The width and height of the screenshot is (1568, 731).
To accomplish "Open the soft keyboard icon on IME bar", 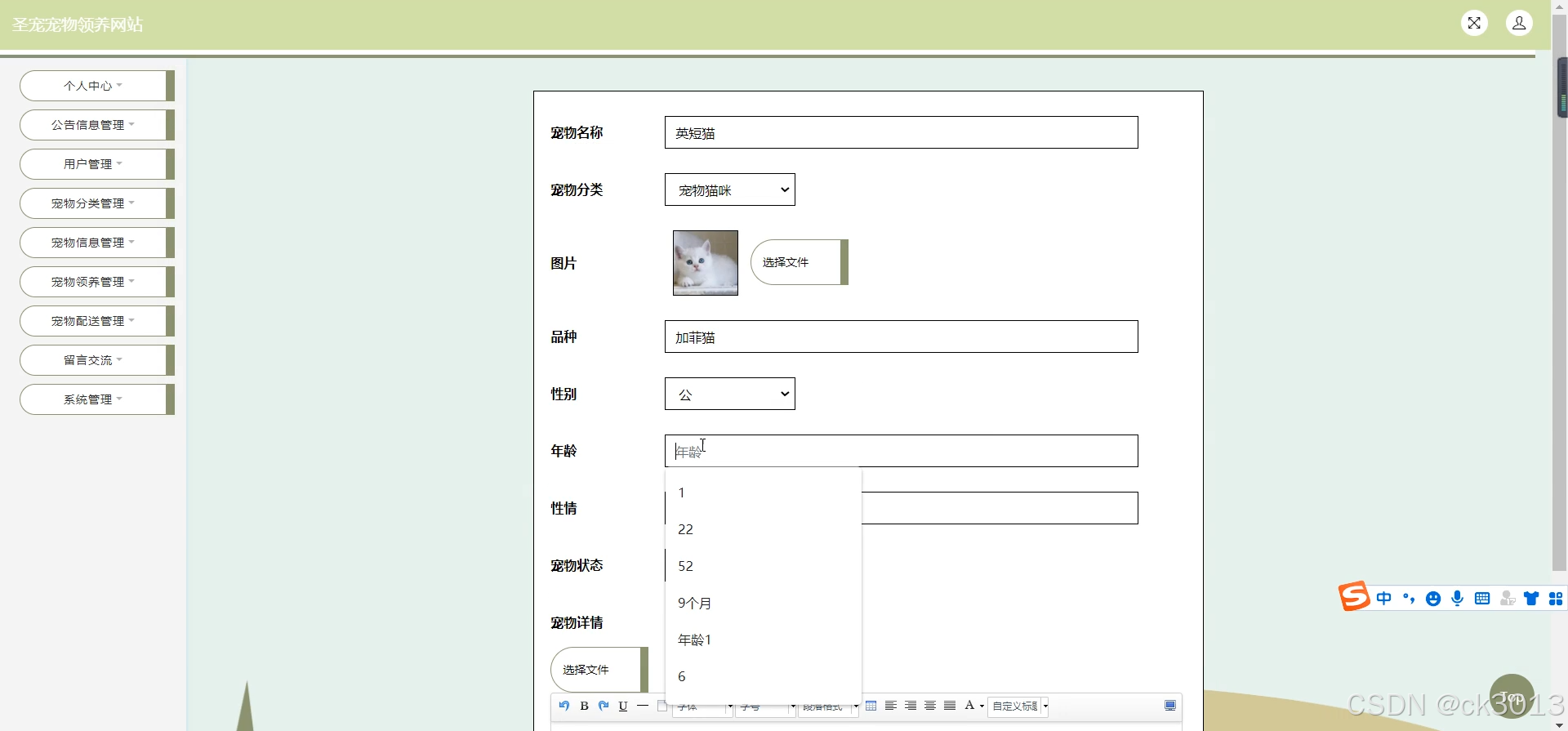I will [1482, 599].
